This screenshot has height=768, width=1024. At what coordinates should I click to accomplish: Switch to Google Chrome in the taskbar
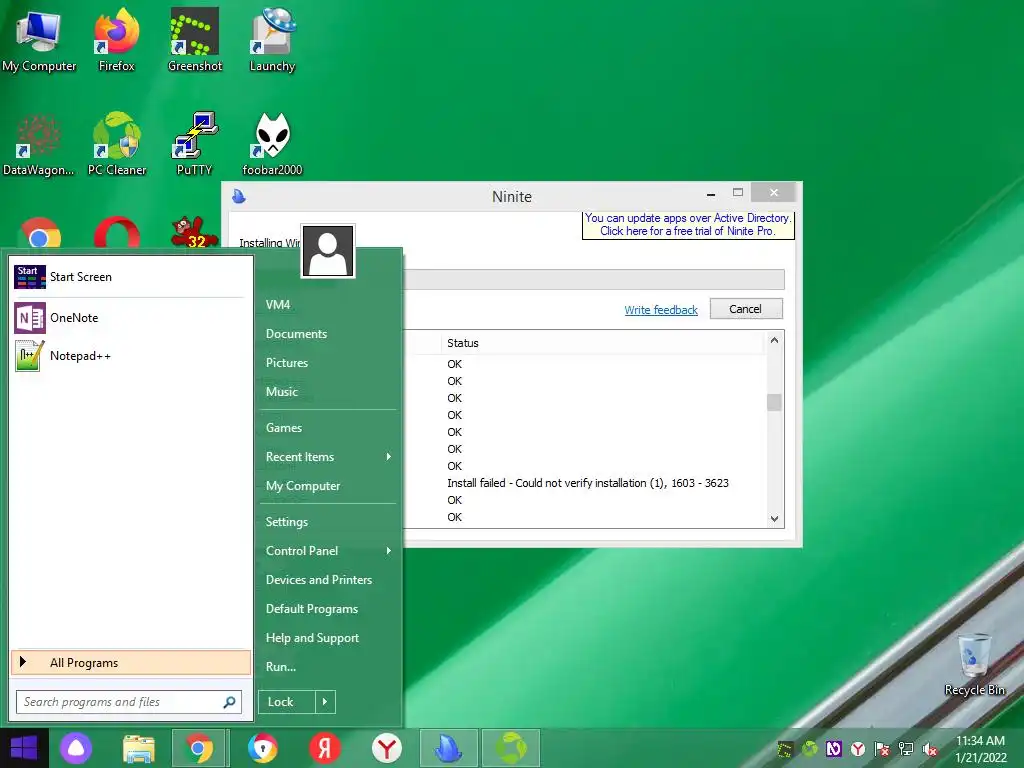tap(200, 748)
